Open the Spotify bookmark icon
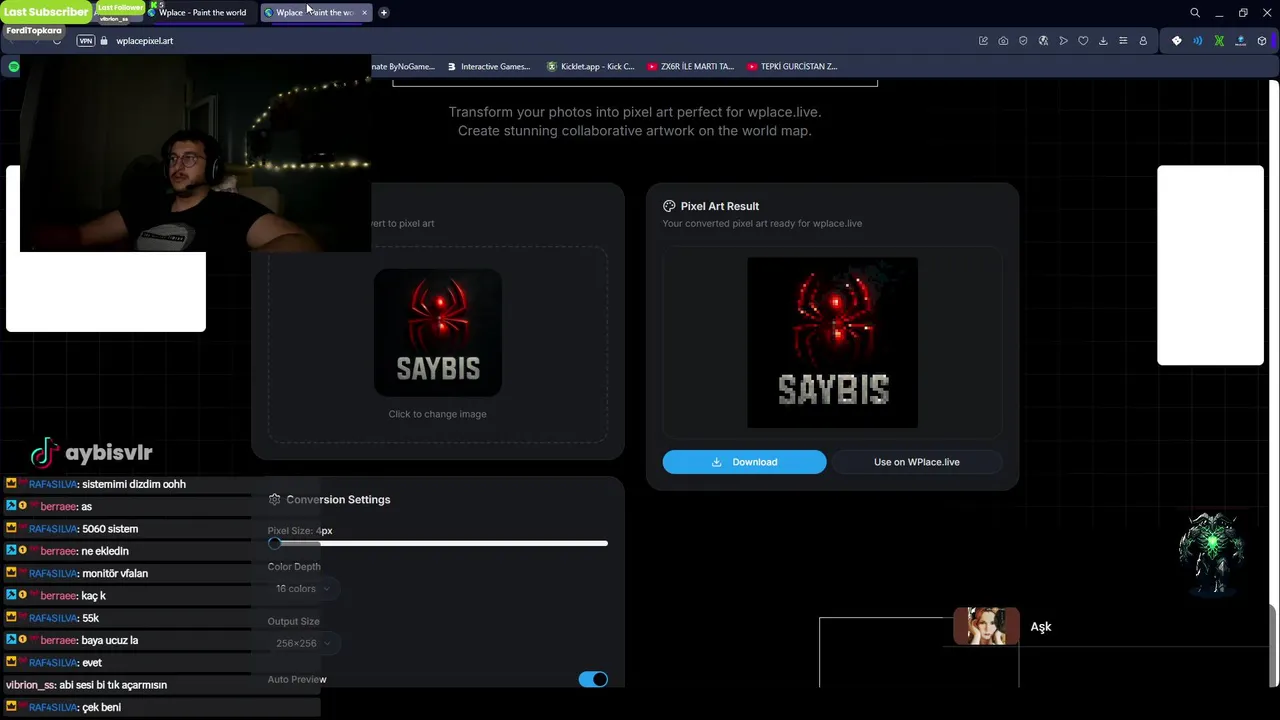Viewport: 1280px width, 720px height. coord(14,66)
